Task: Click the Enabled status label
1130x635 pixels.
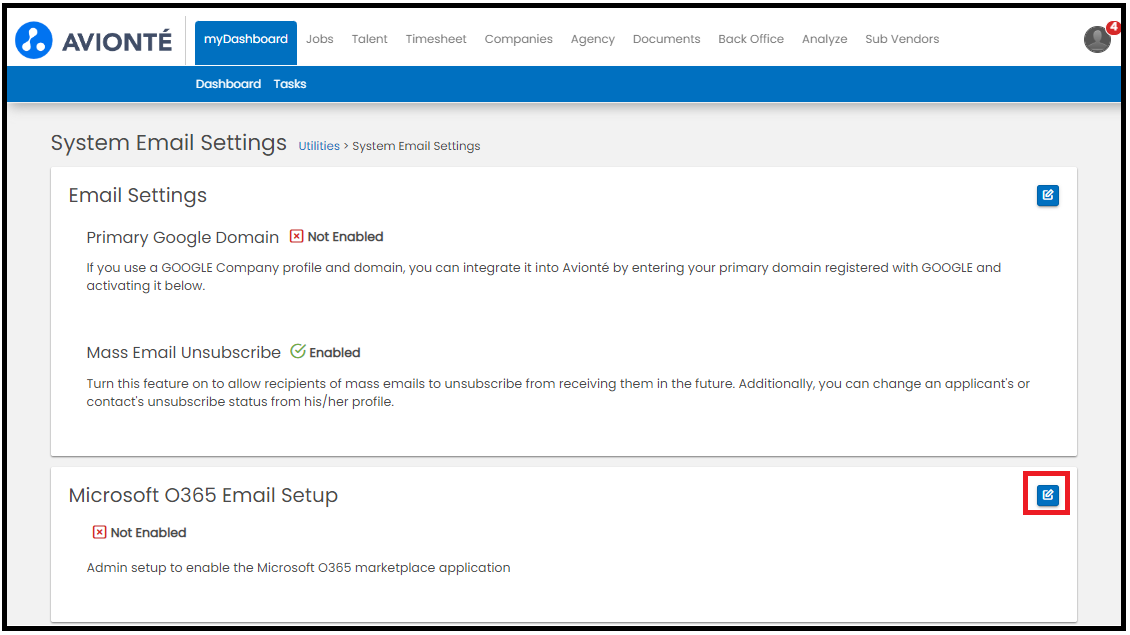Action: click(x=334, y=352)
